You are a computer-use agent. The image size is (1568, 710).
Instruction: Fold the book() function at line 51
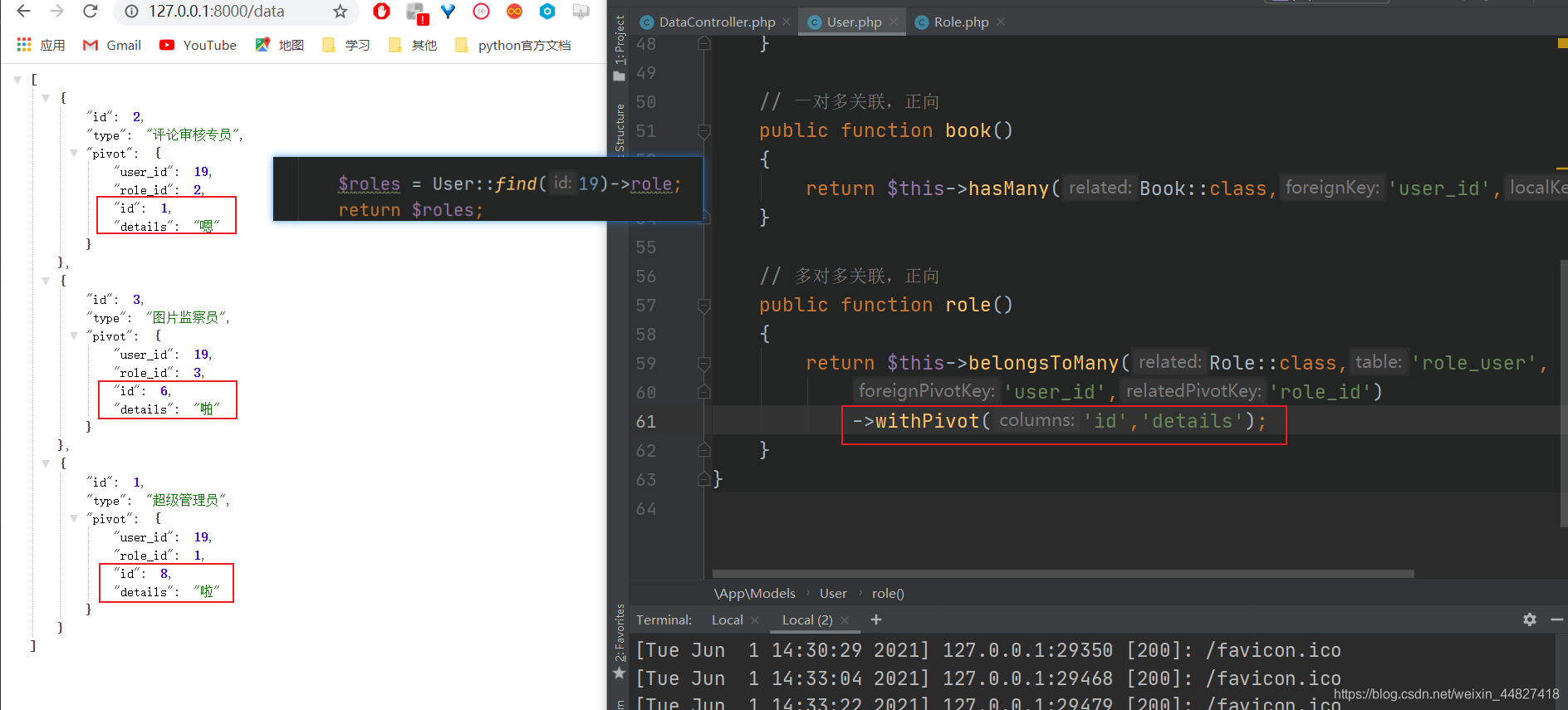tap(704, 131)
